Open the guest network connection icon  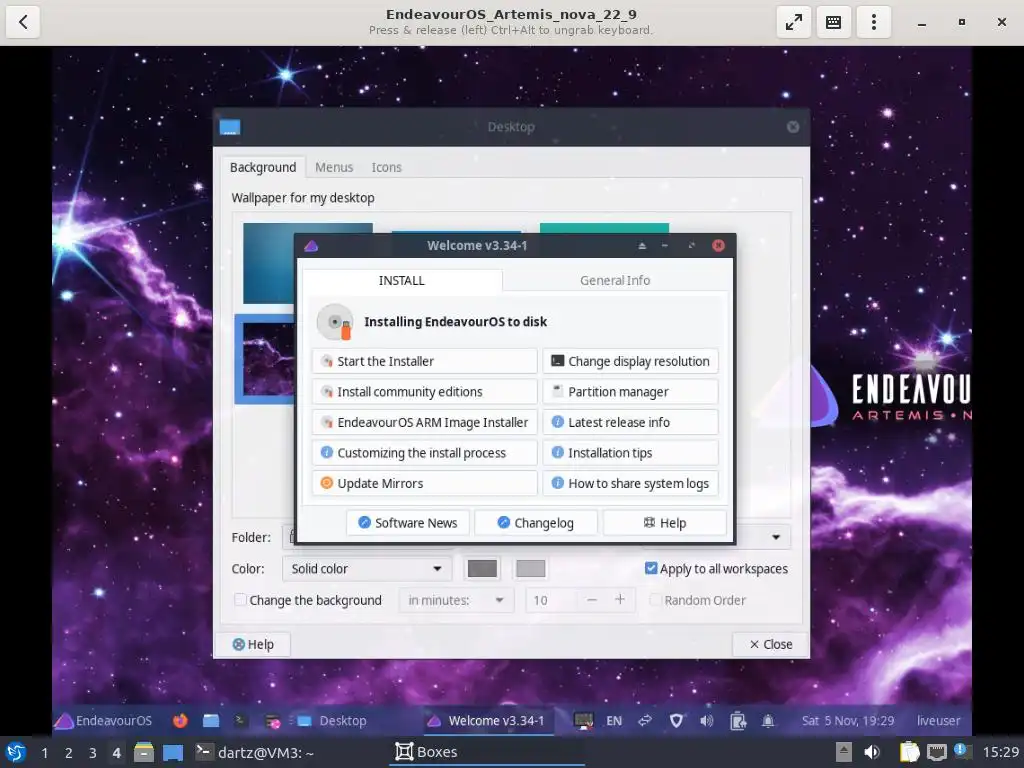tap(645, 720)
